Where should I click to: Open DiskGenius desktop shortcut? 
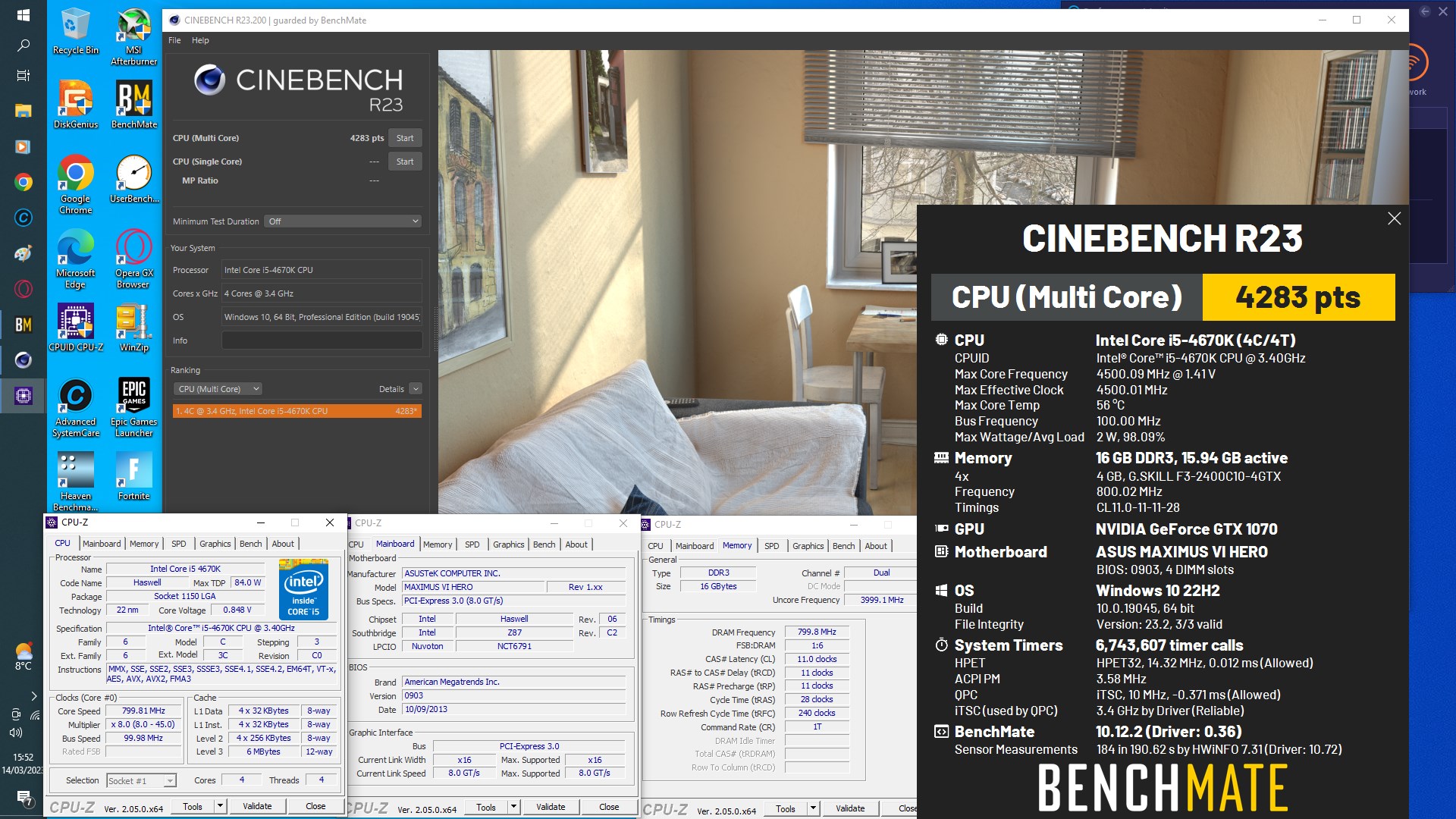(x=75, y=105)
